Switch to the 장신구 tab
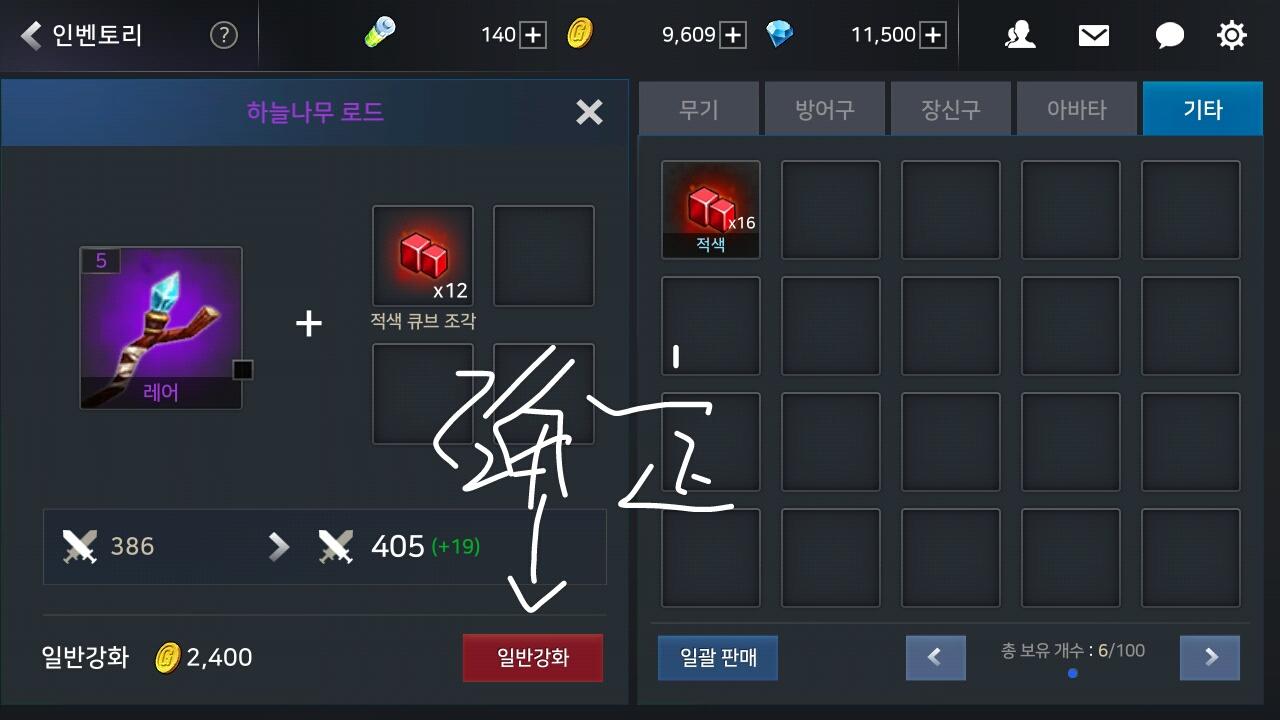 pyautogui.click(x=951, y=108)
